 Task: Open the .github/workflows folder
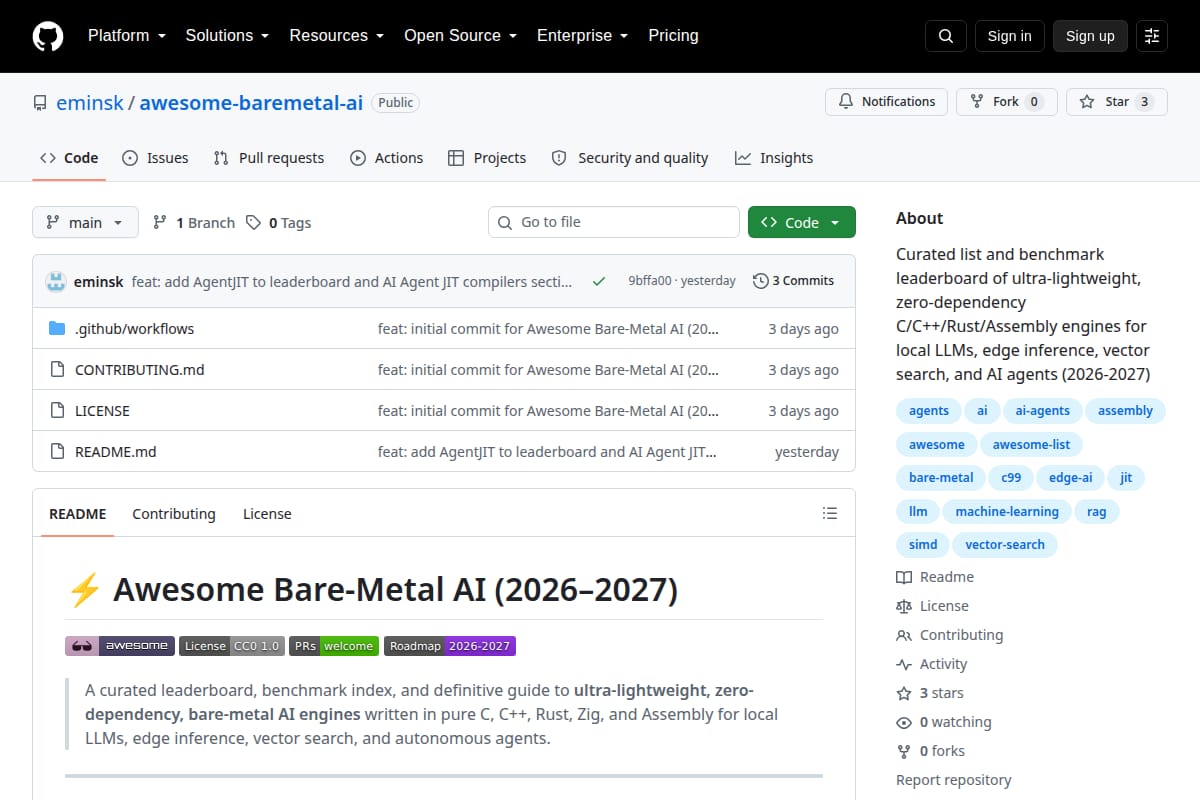coord(135,329)
